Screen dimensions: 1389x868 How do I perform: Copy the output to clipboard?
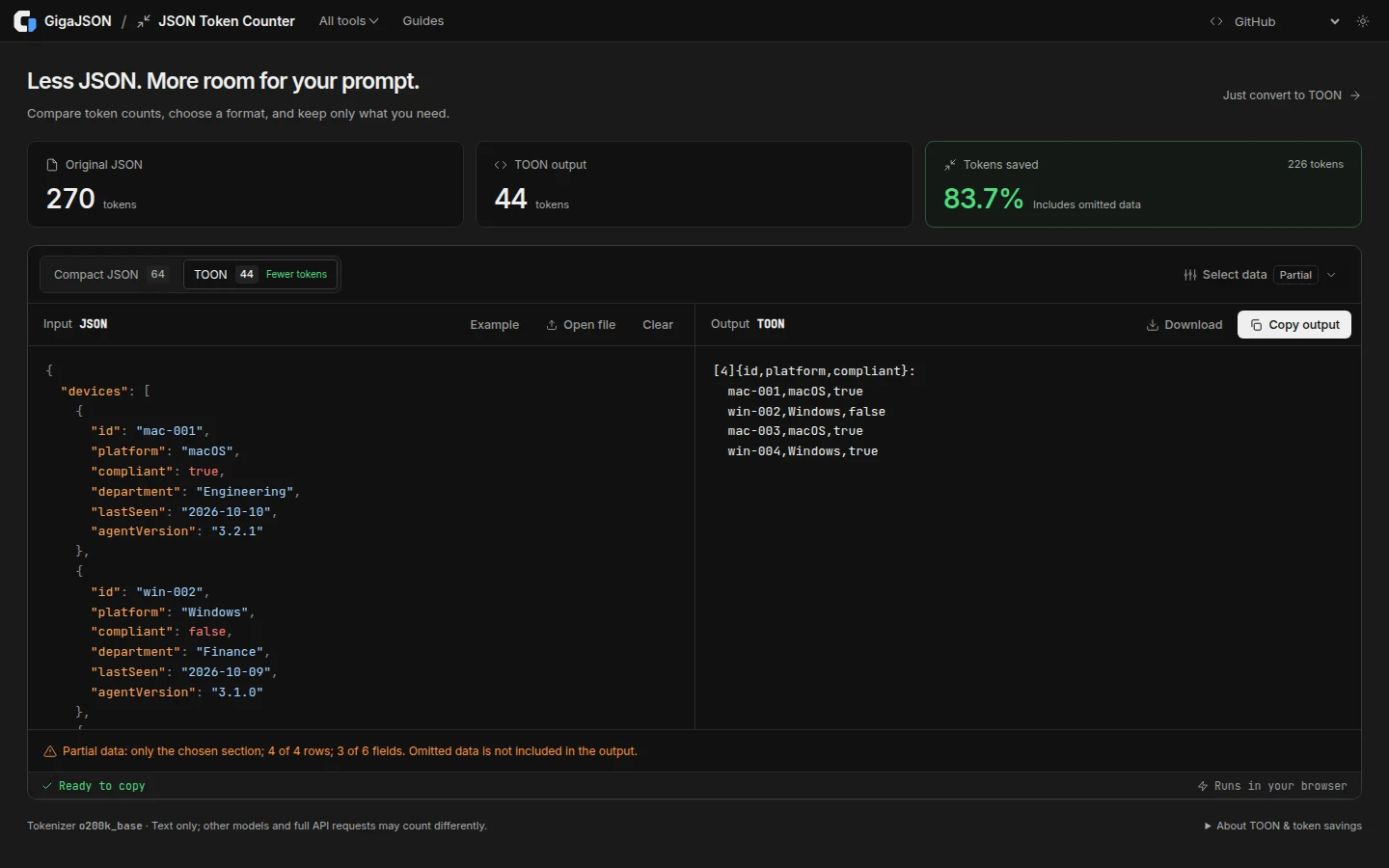pos(1294,325)
